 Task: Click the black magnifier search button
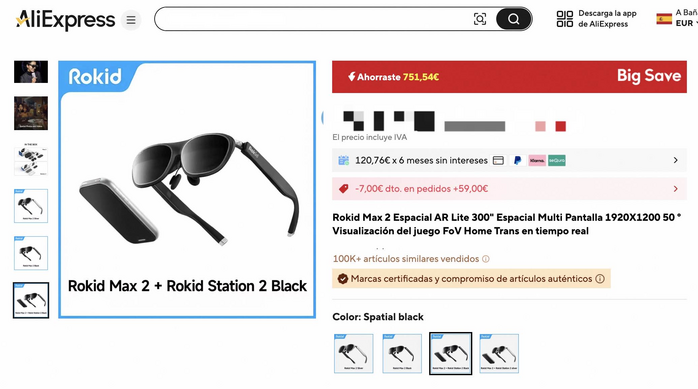tap(513, 19)
